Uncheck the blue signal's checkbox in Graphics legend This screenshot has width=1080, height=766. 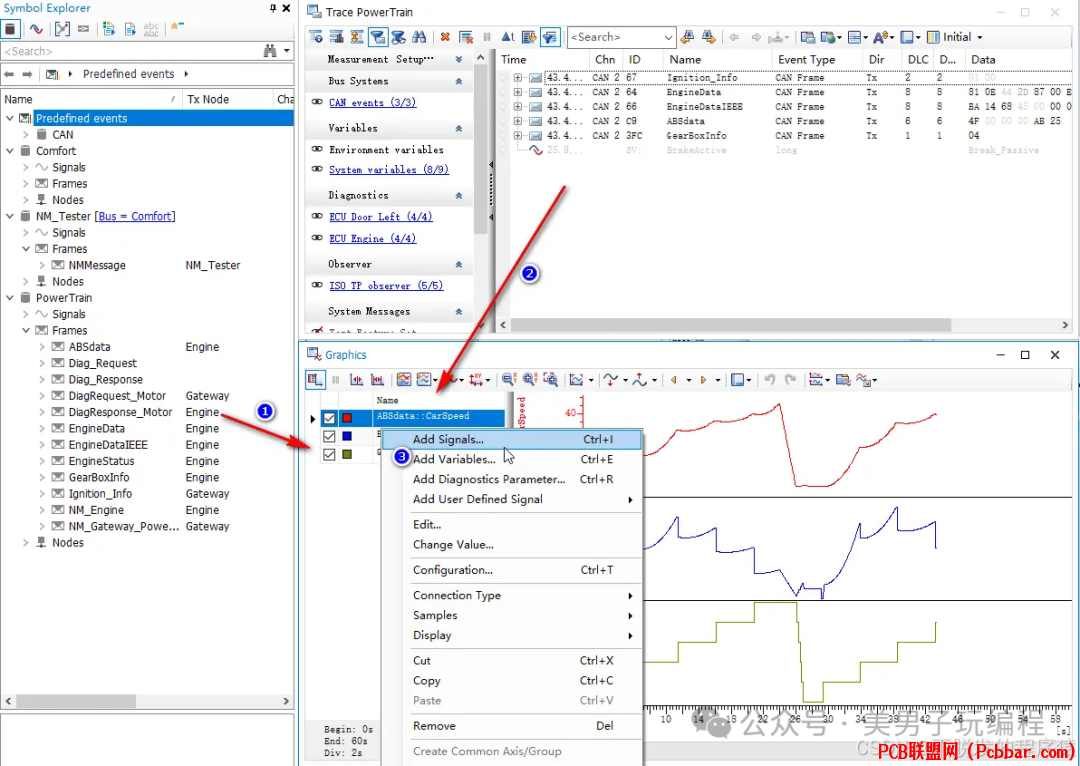tap(329, 436)
